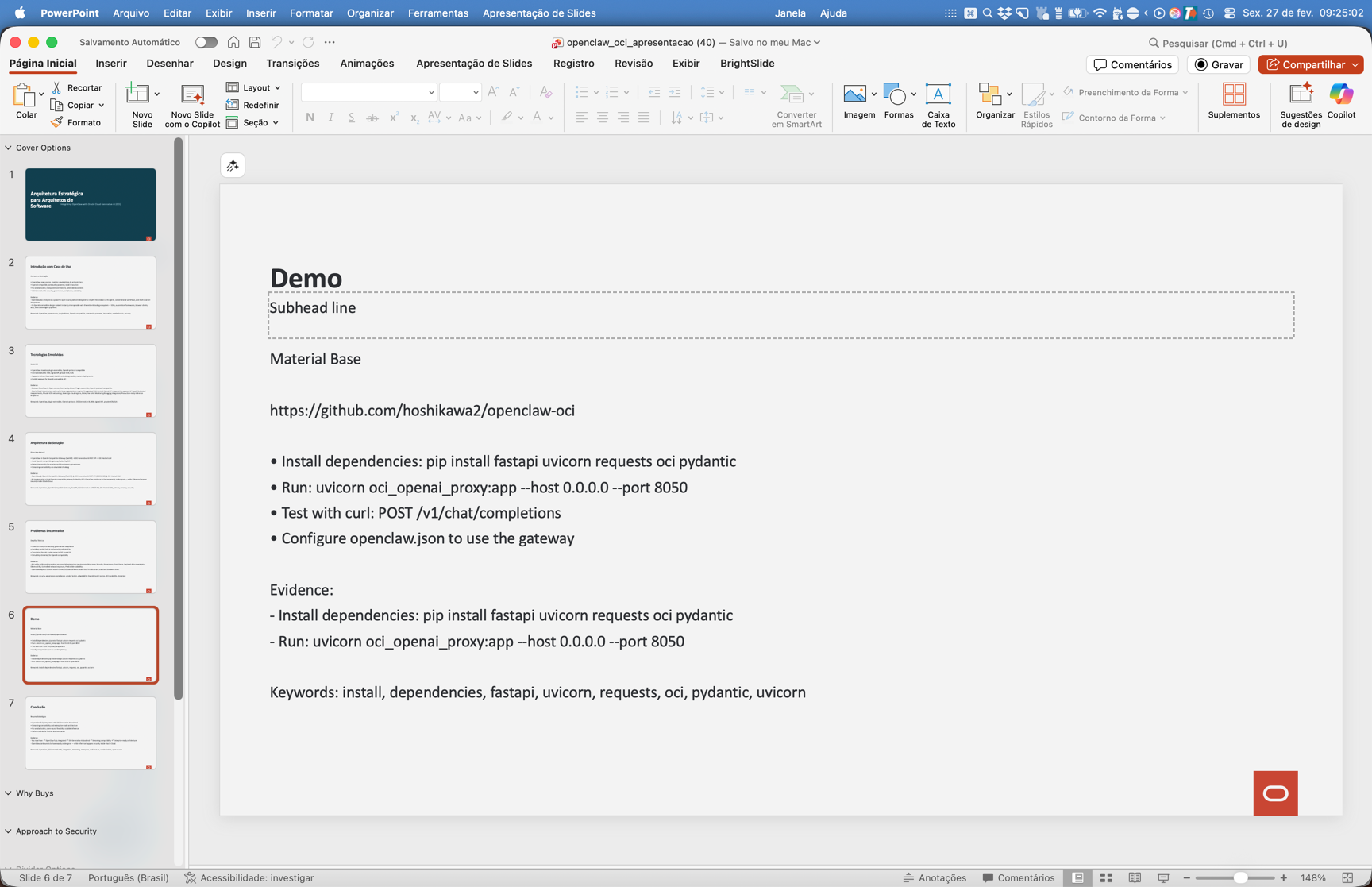Open the Inserir menu in menu bar
The image size is (1372, 887).
tap(260, 13)
